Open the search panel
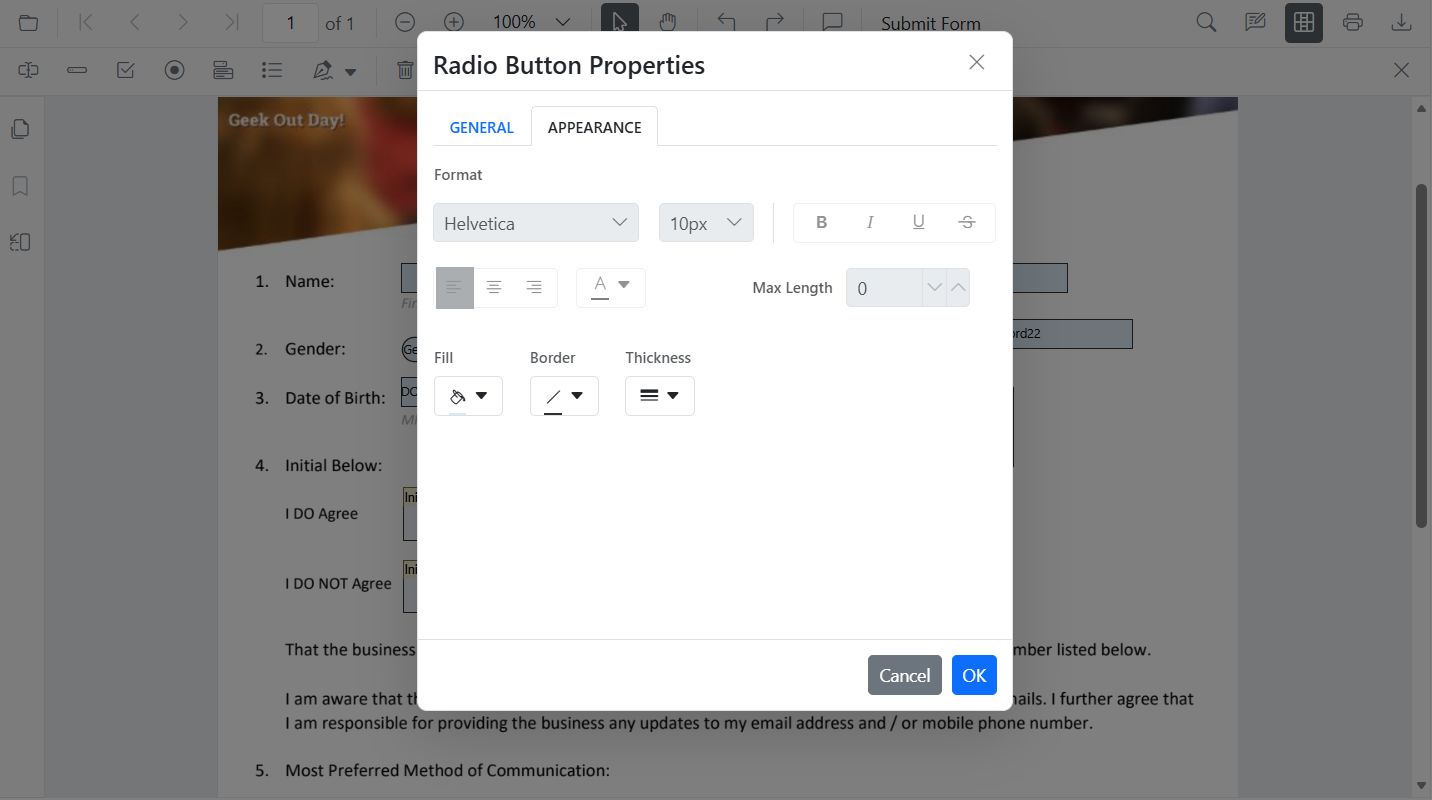The width and height of the screenshot is (1432, 800). pyautogui.click(x=1205, y=21)
